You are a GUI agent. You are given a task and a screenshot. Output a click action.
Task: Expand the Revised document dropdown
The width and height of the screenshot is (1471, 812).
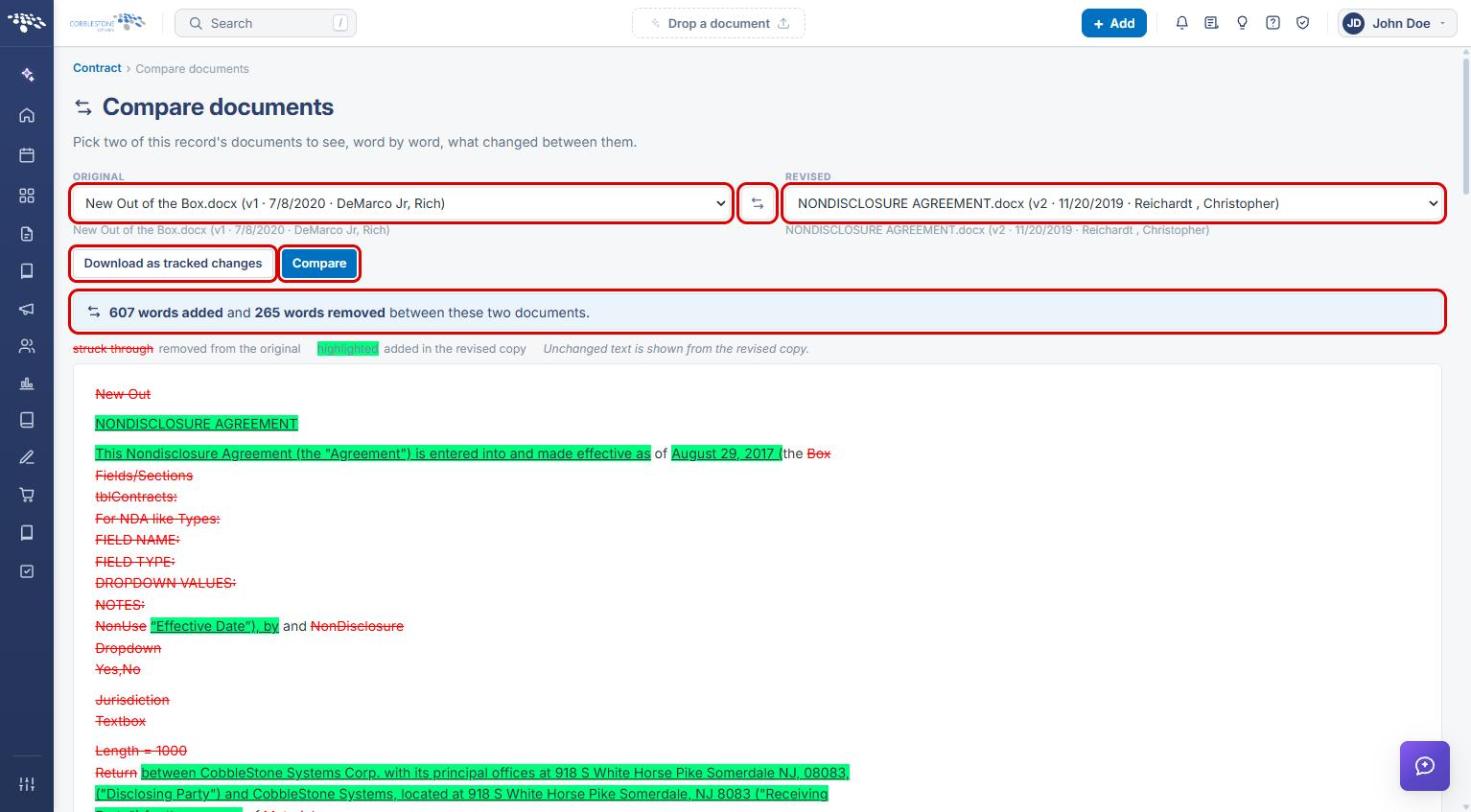[x=1114, y=203]
